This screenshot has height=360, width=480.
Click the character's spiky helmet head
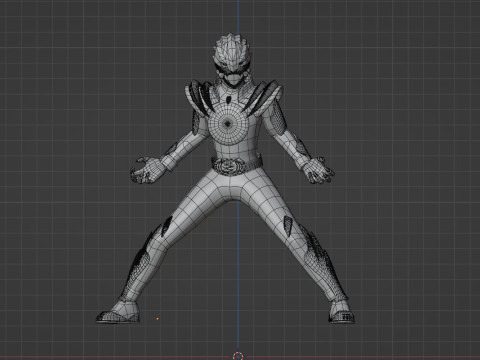(x=232, y=61)
